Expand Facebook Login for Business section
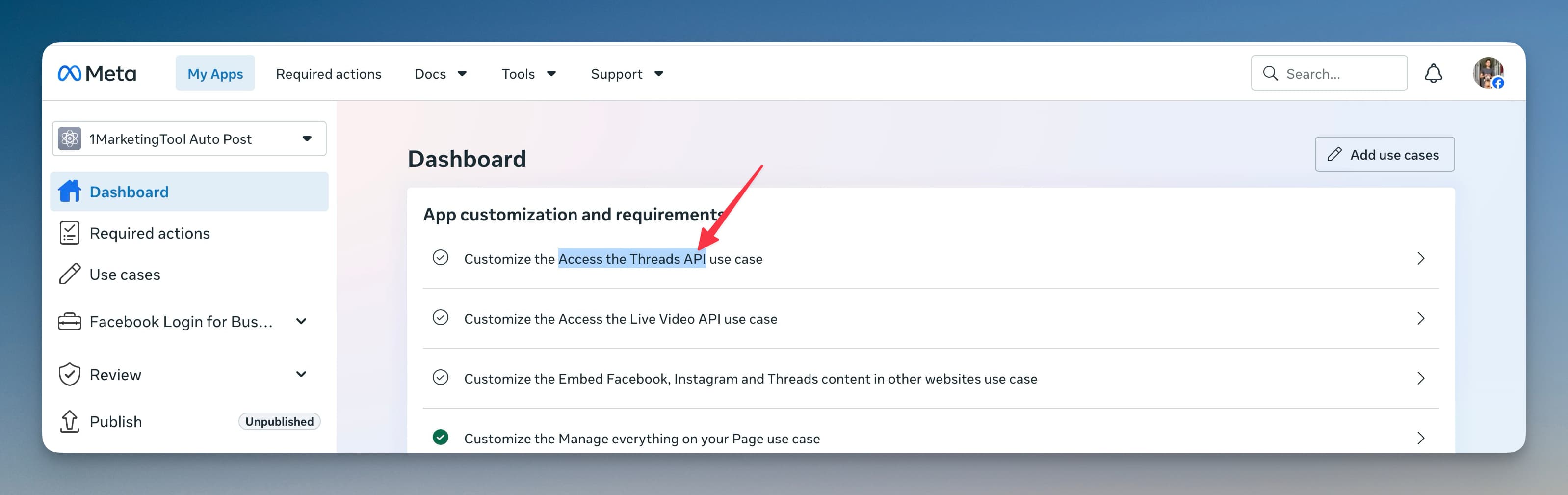This screenshot has height=495, width=1568. coord(301,321)
